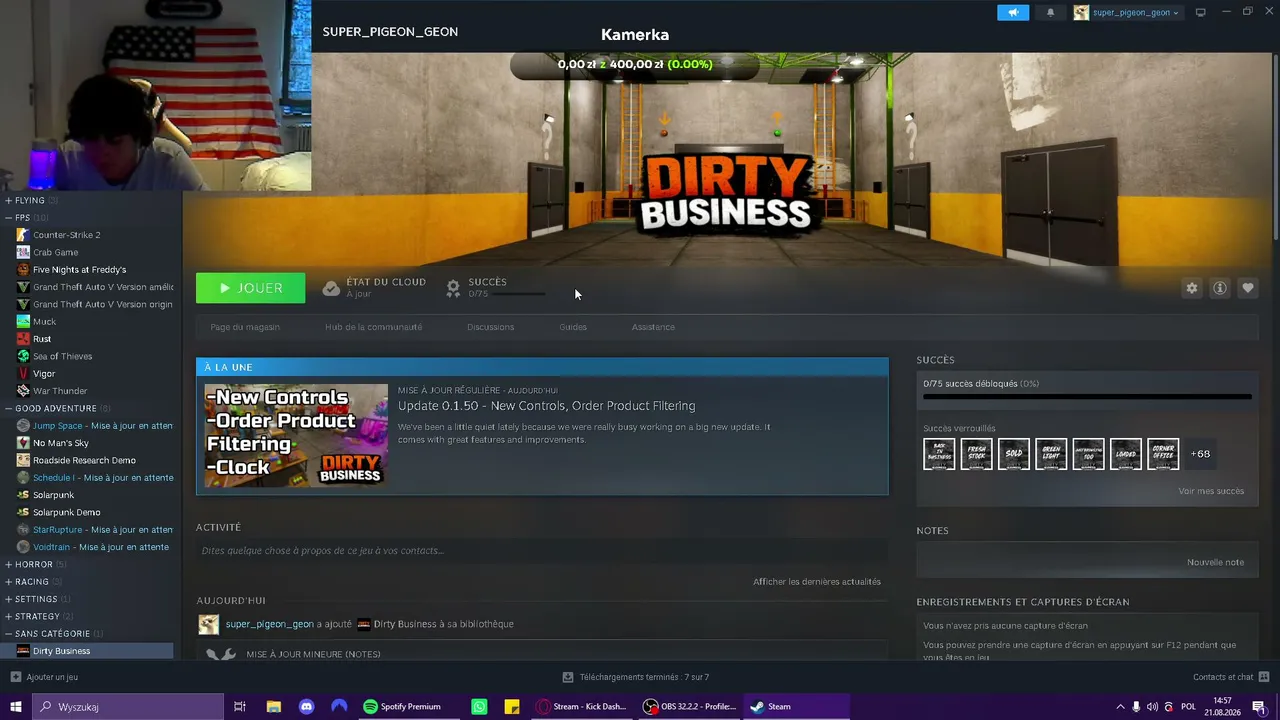Click the War Thunder game icon
Viewport: 1280px width, 720px height.
click(x=23, y=391)
